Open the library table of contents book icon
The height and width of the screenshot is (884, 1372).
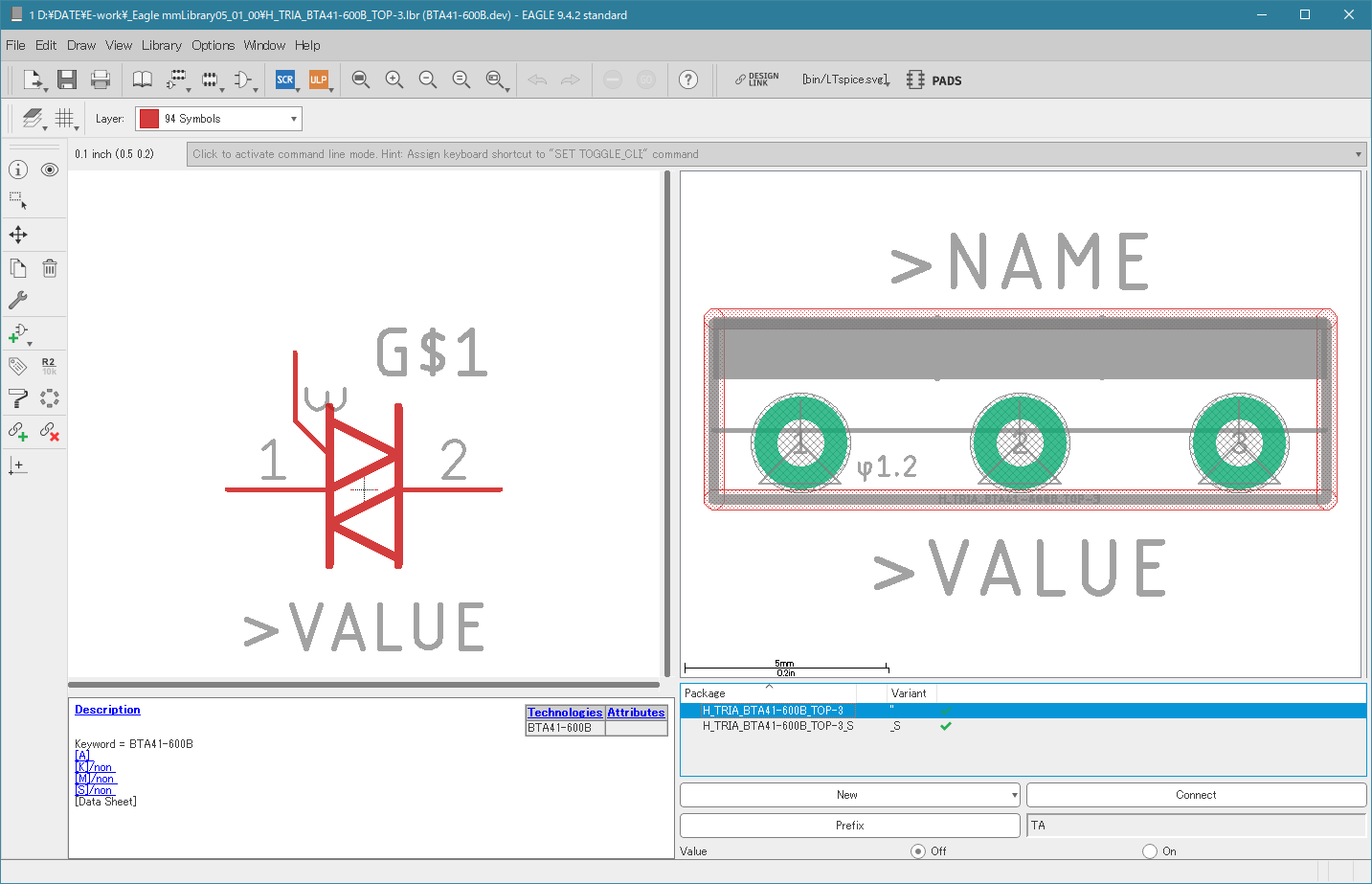coord(142,79)
